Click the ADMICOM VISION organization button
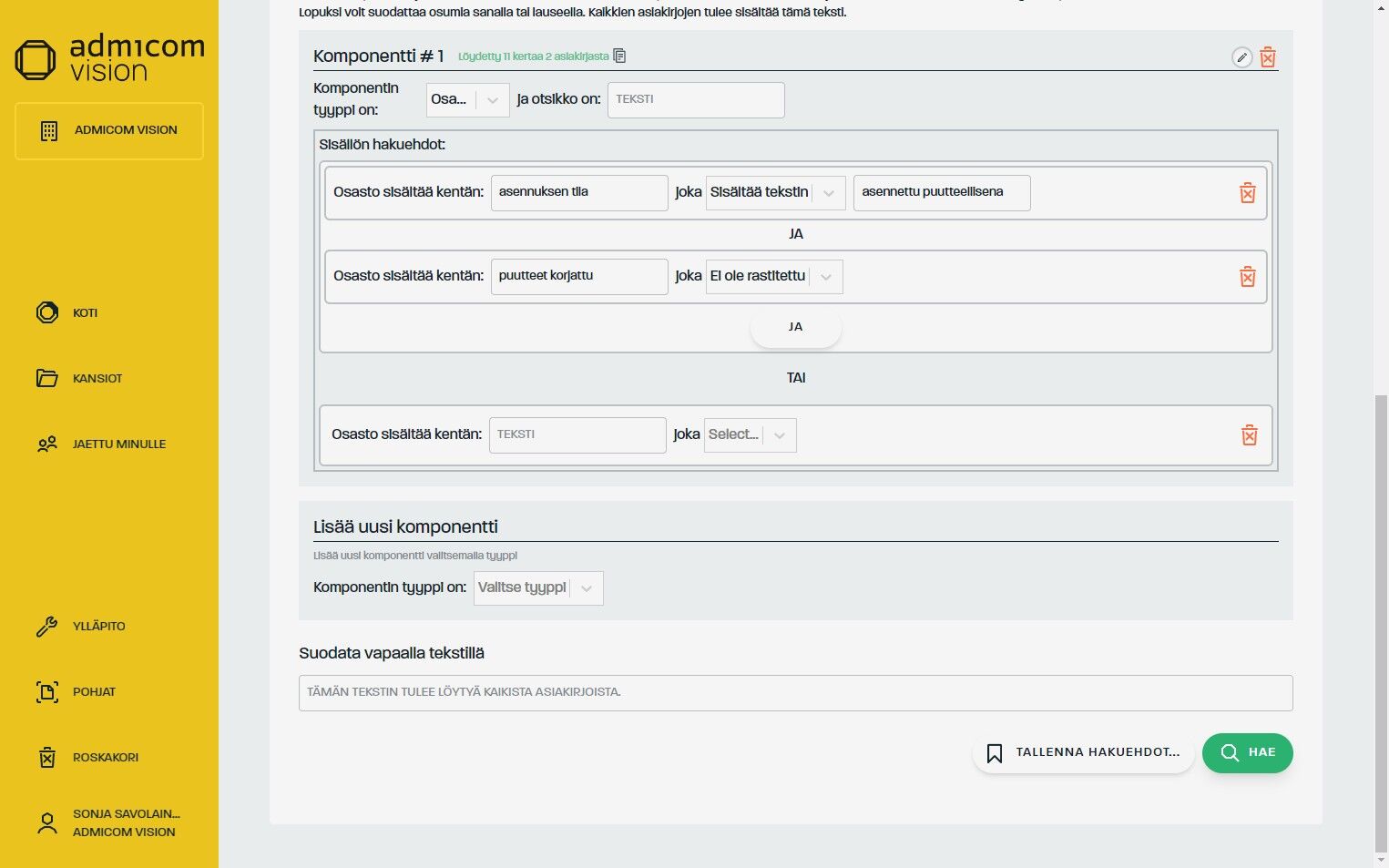The width and height of the screenshot is (1389, 868). tap(109, 131)
